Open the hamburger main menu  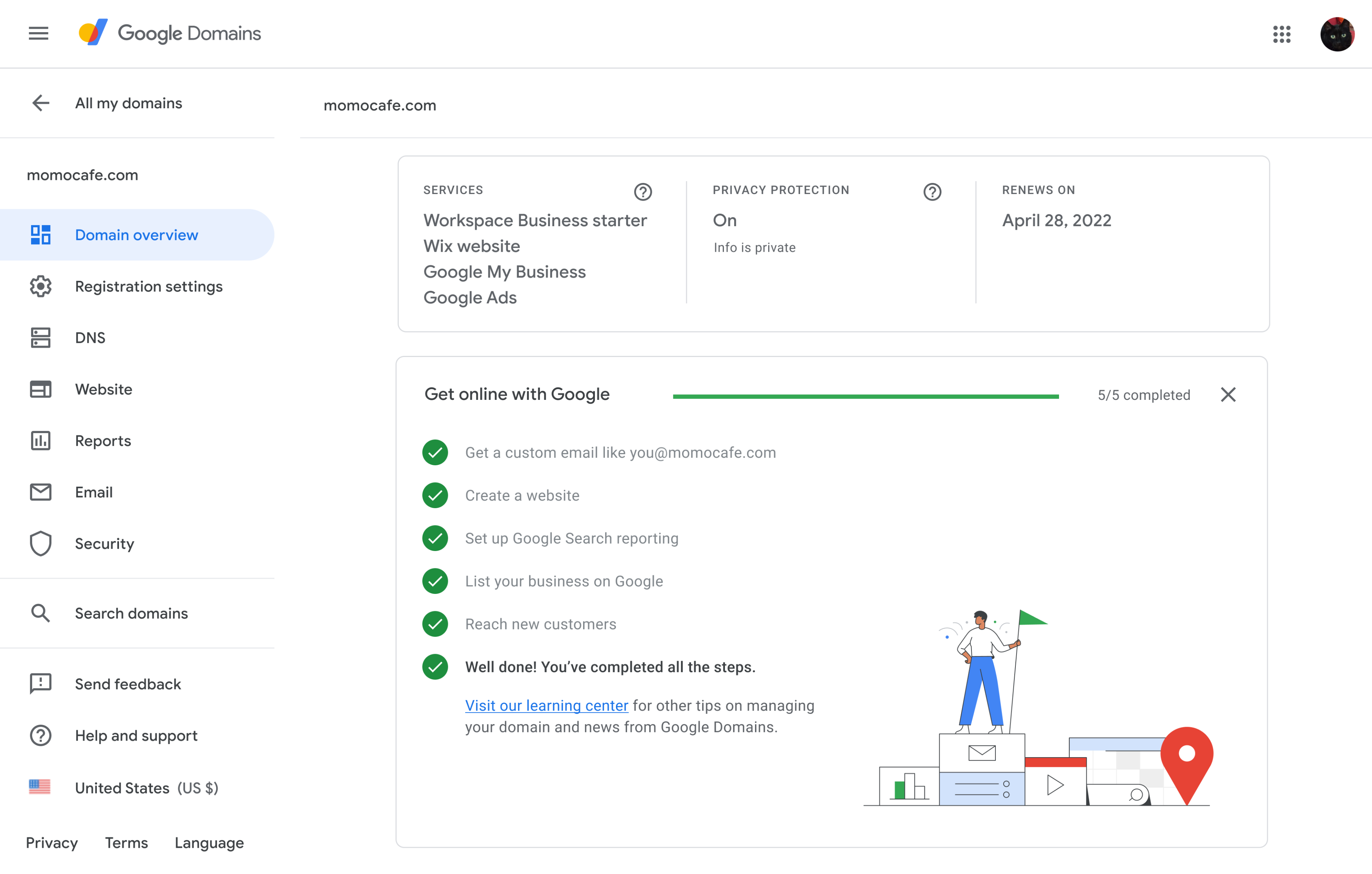(x=38, y=34)
